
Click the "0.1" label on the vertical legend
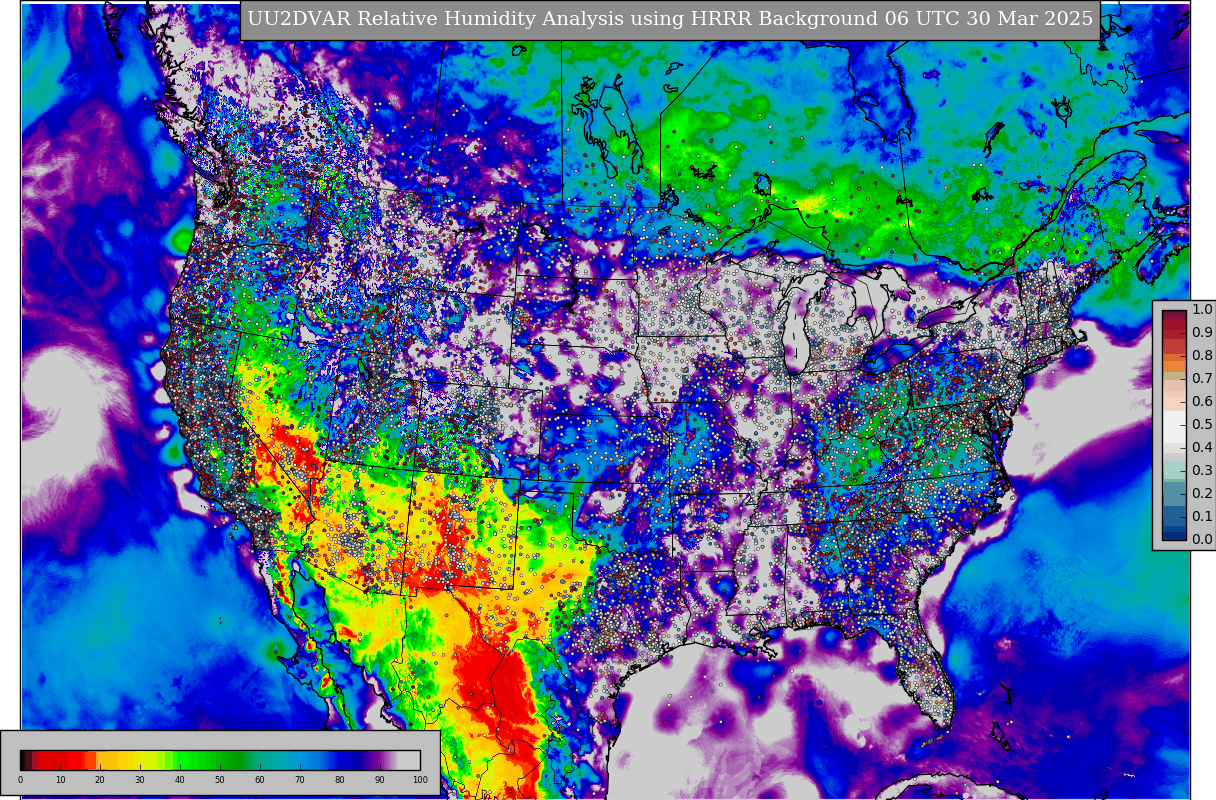tap(1202, 517)
